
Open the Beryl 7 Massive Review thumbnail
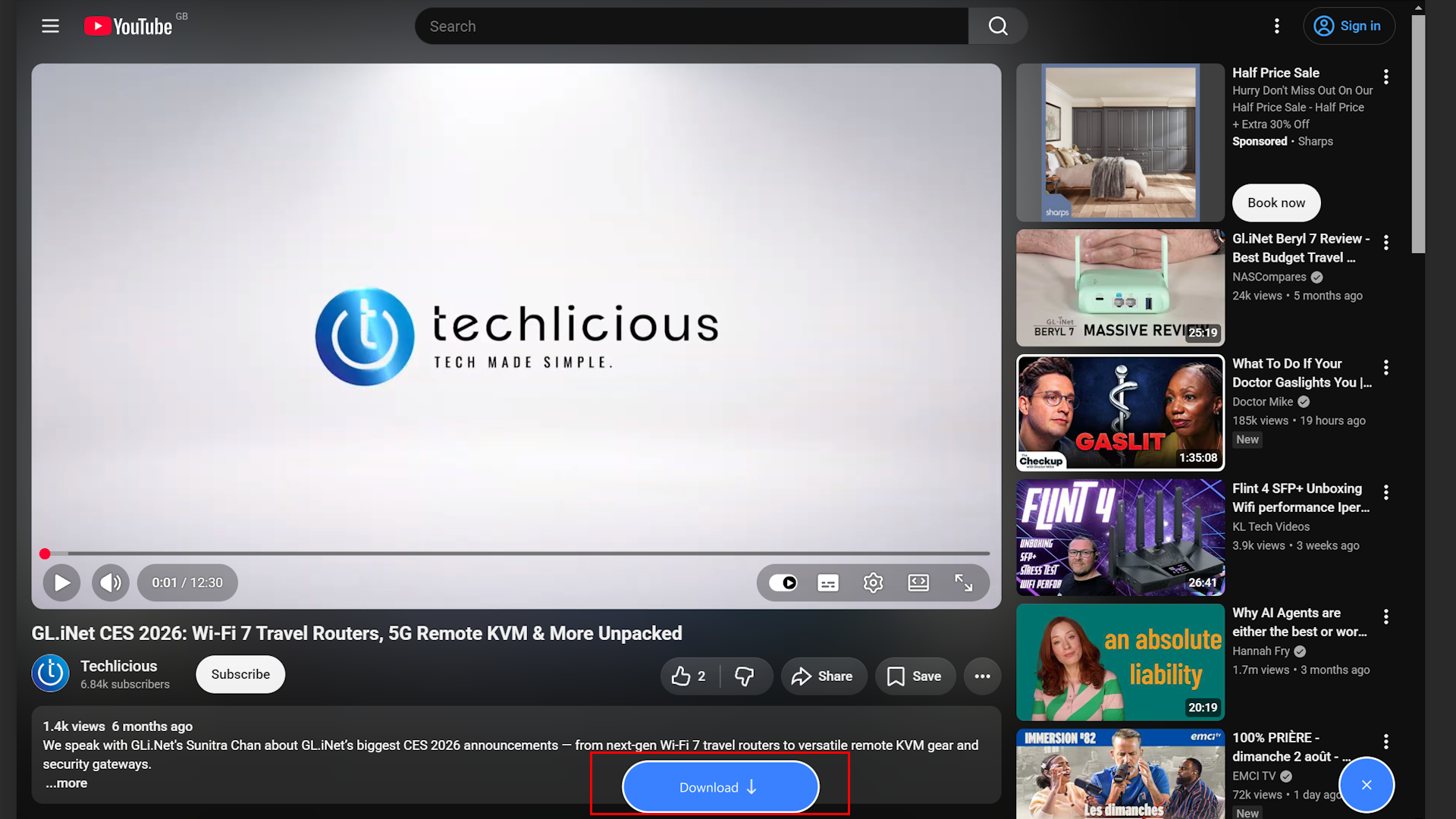click(1120, 288)
